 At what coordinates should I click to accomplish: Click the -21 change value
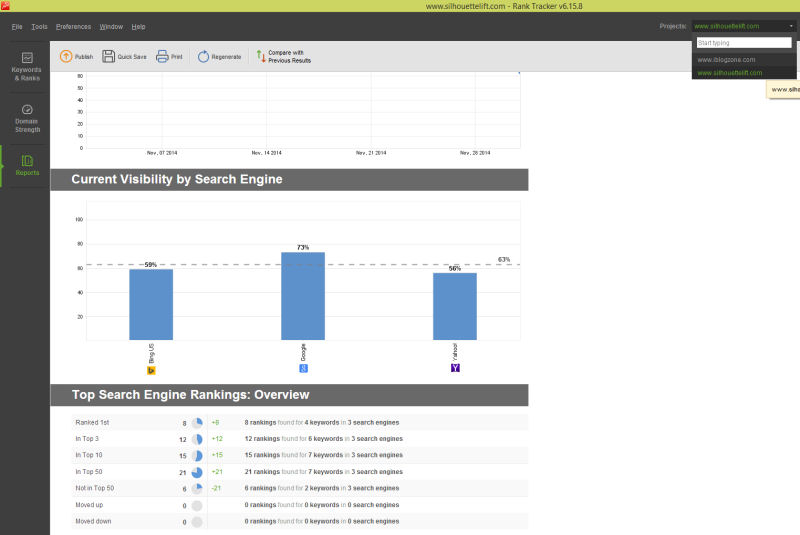coord(216,489)
